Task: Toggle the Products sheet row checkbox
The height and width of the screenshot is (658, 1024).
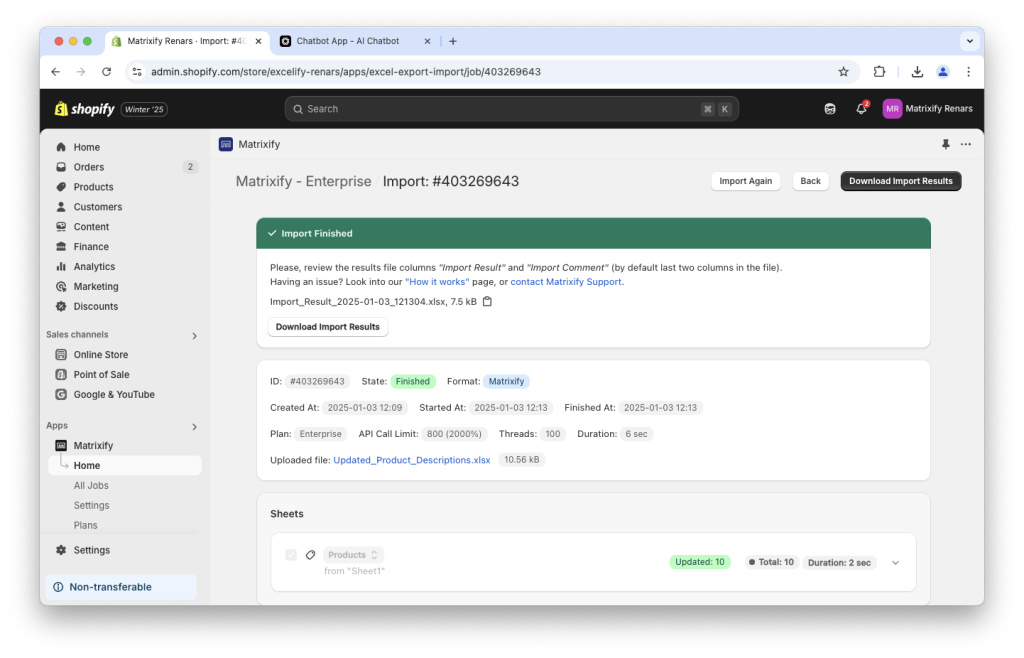Action: click(291, 554)
